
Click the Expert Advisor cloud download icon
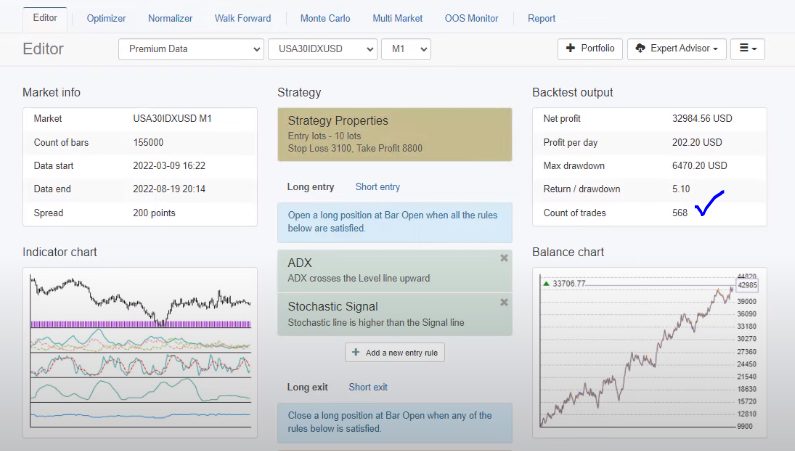point(639,48)
